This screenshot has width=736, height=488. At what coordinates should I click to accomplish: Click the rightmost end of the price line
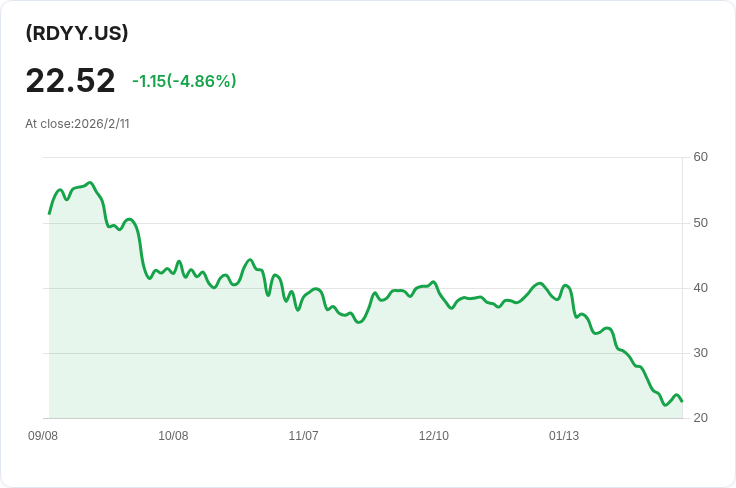tap(682, 401)
